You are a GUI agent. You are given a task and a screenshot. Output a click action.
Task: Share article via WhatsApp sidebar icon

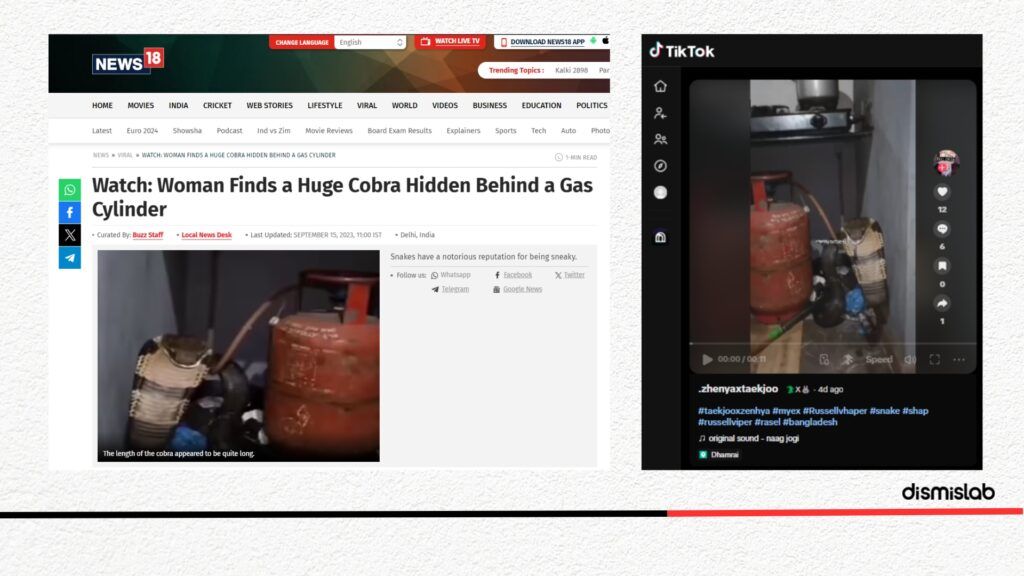[x=70, y=190]
